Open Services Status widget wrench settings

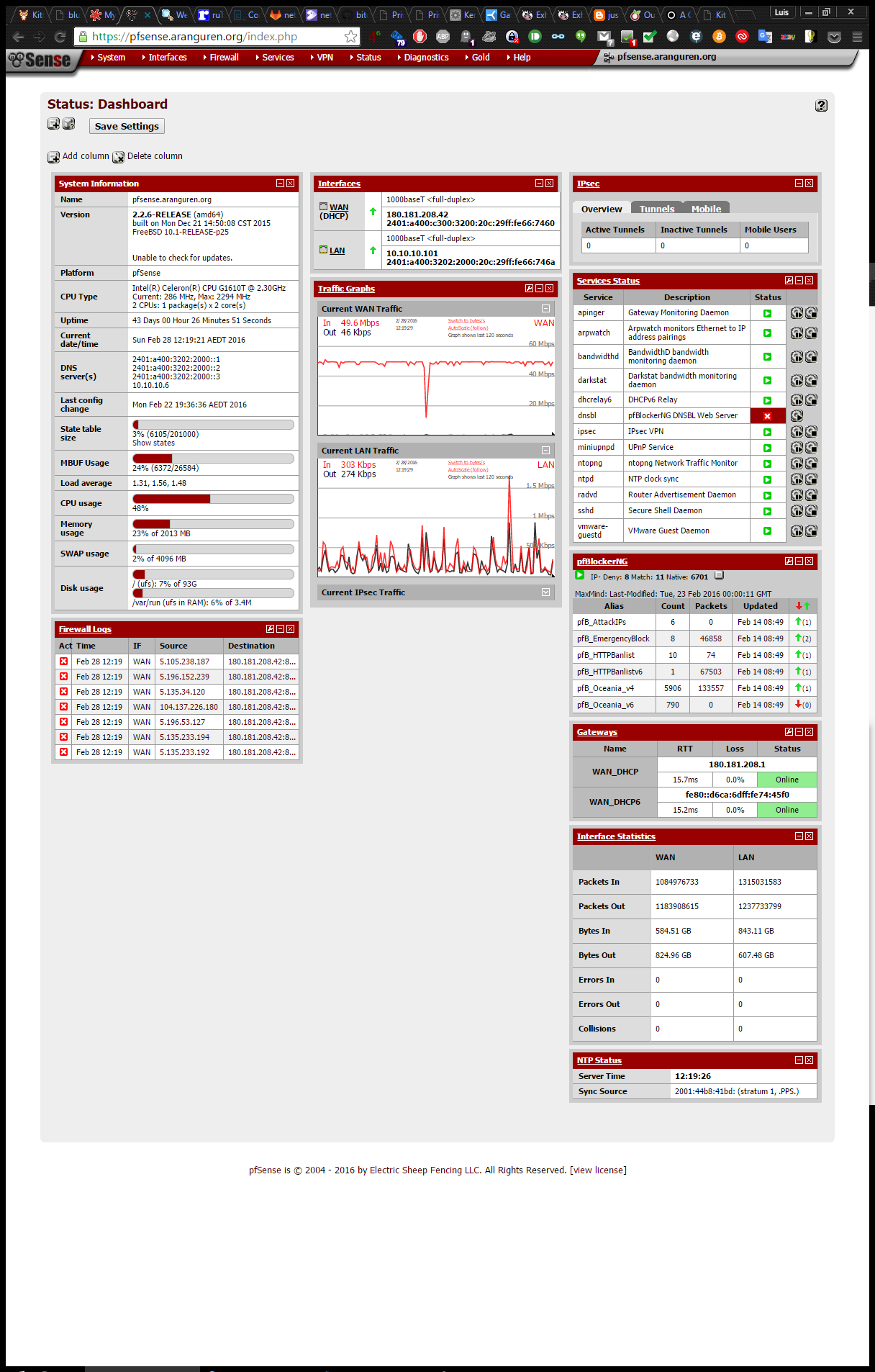[x=789, y=281]
